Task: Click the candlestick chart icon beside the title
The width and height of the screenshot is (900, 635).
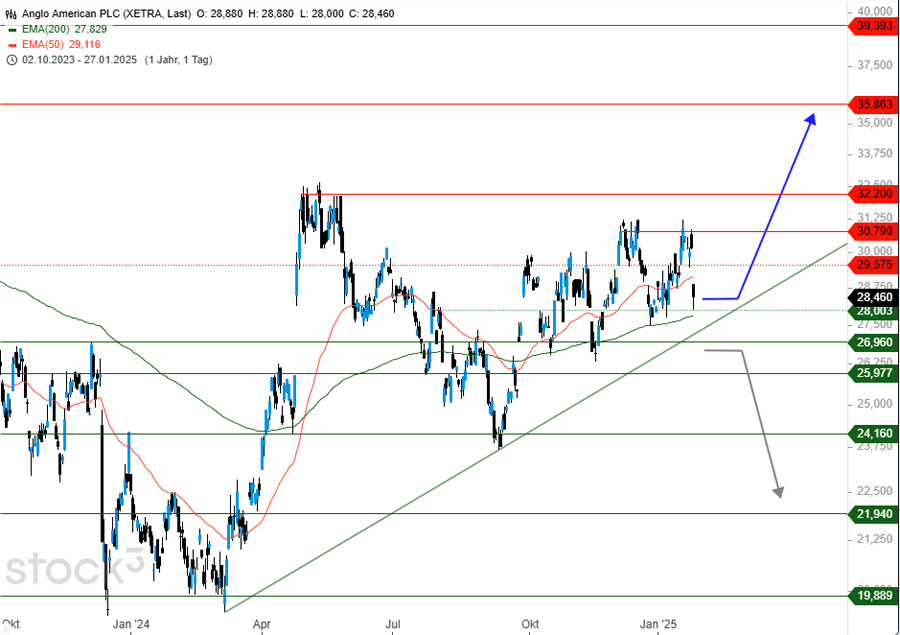Action: 11,14
